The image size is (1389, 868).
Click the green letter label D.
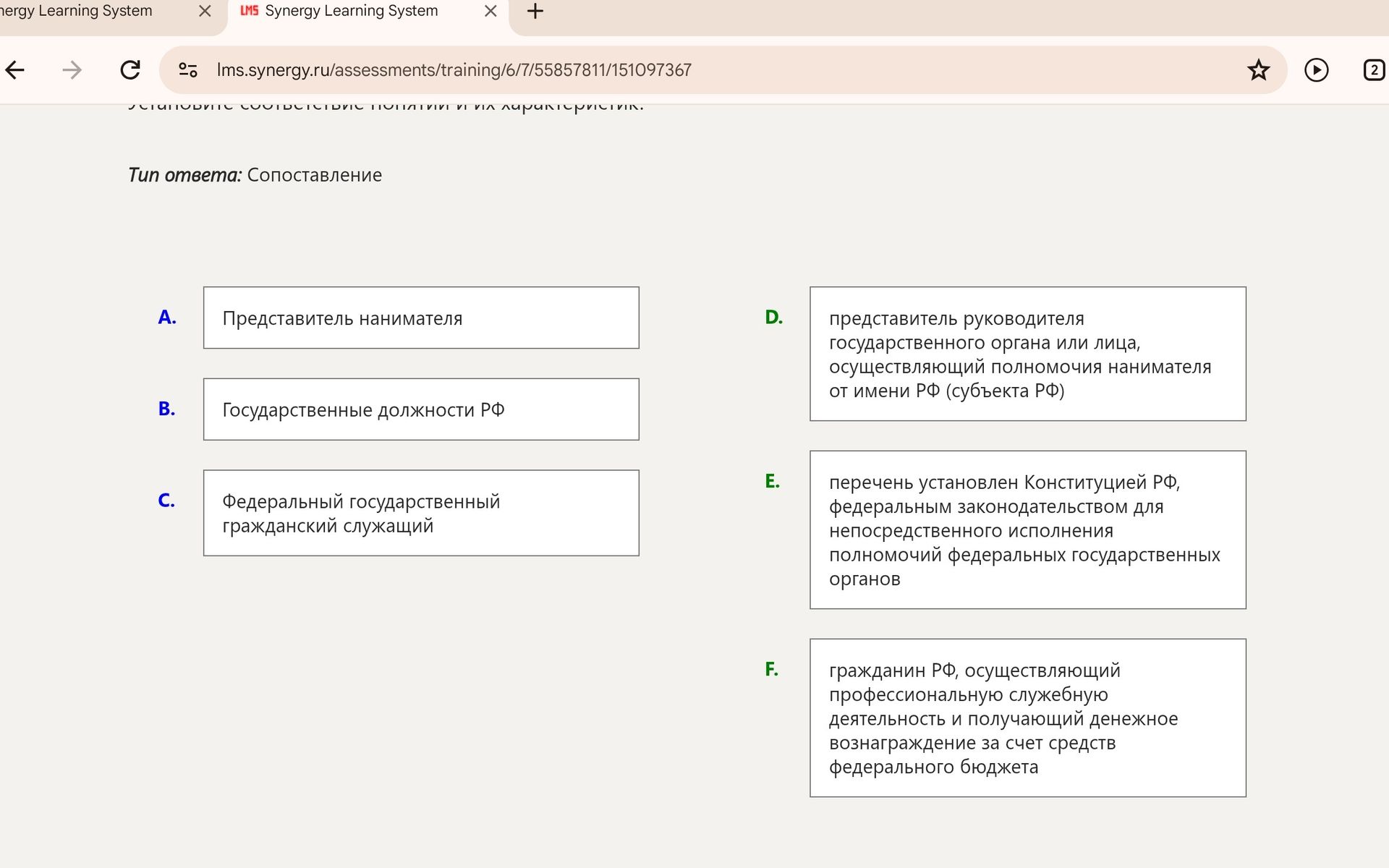774,318
